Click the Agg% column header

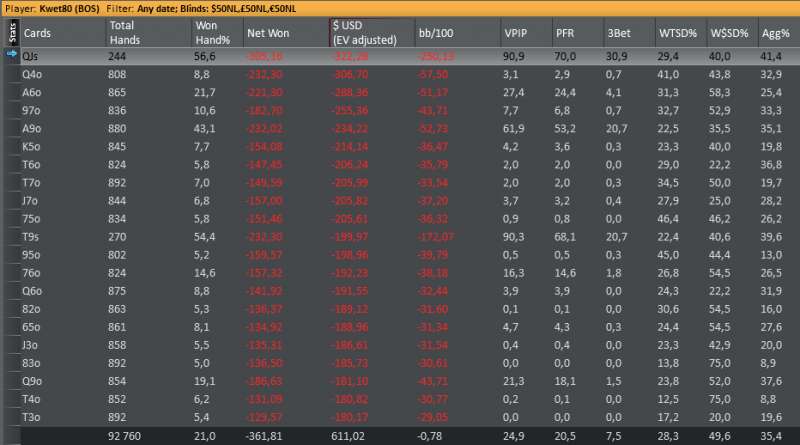(779, 33)
